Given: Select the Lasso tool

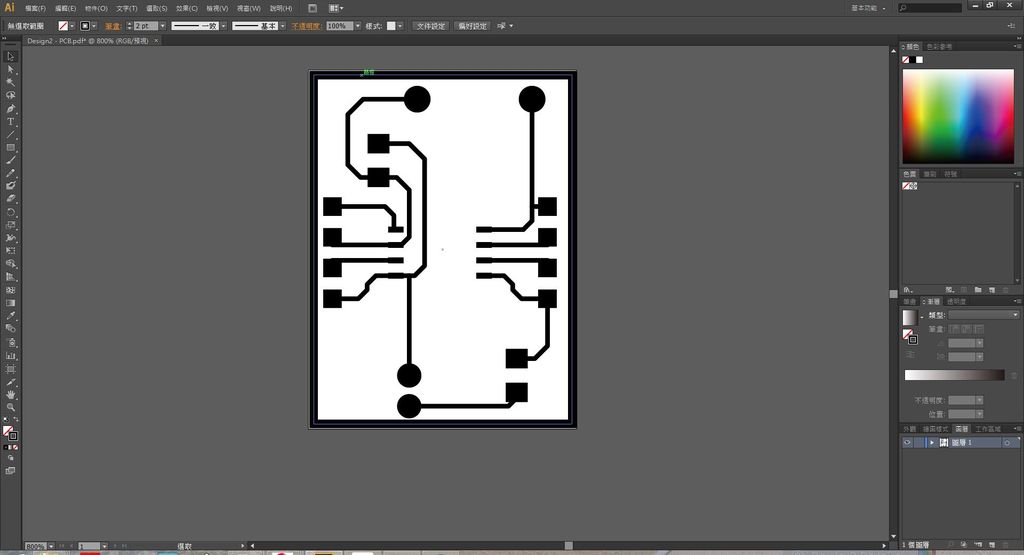Looking at the screenshot, I should tap(10, 95).
